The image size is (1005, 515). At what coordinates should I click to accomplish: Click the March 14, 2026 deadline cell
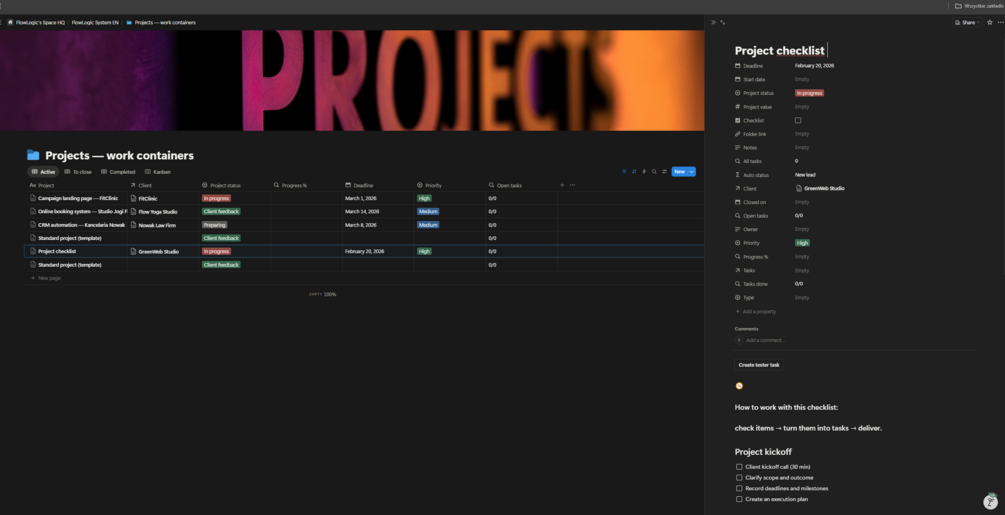378,211
